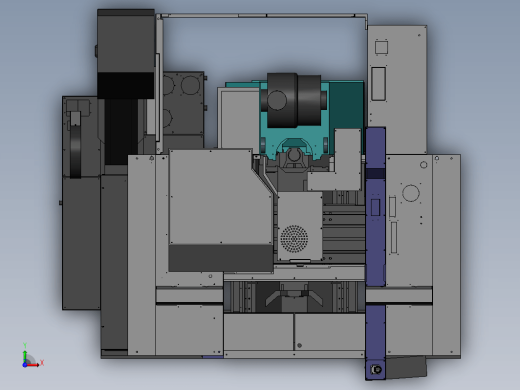Select the black cylindrical spindle motor
This screenshot has height=390, width=520.
click(294, 100)
